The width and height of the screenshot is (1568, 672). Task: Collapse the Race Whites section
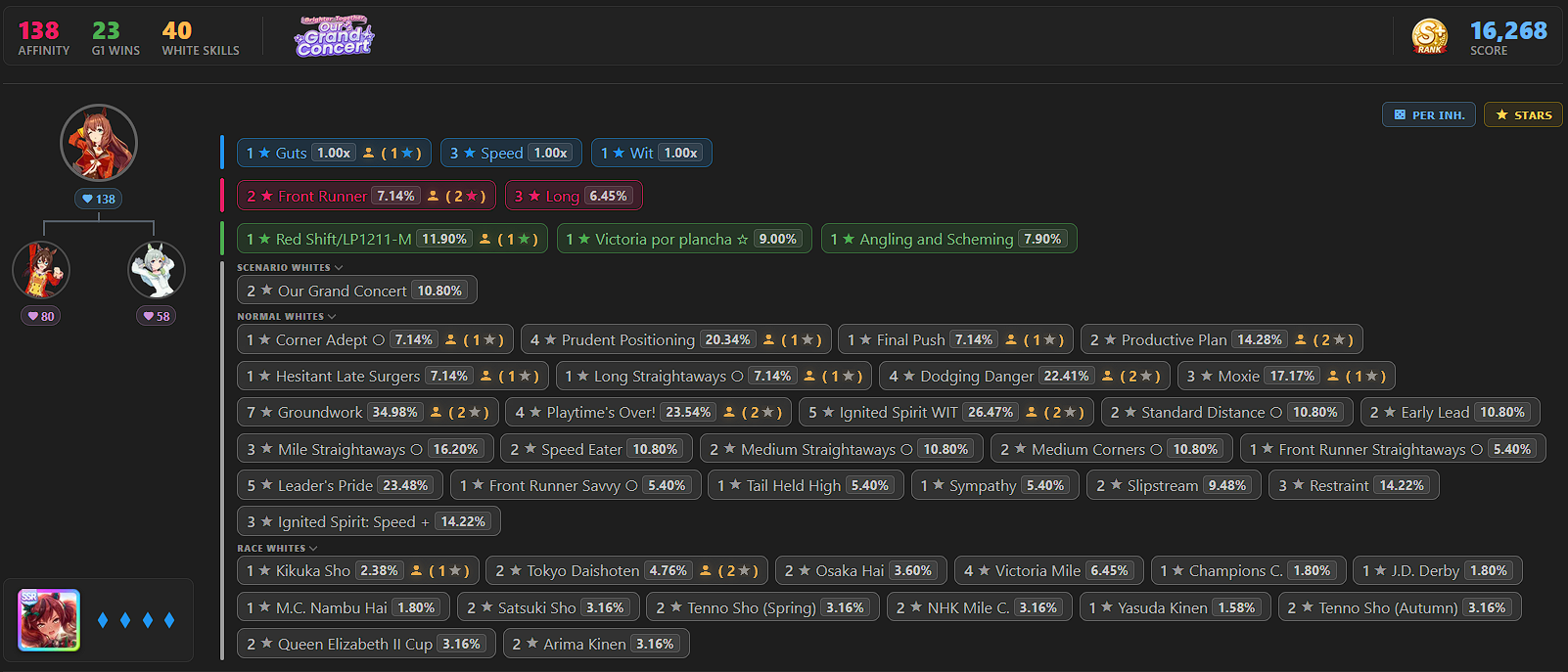pos(277,548)
